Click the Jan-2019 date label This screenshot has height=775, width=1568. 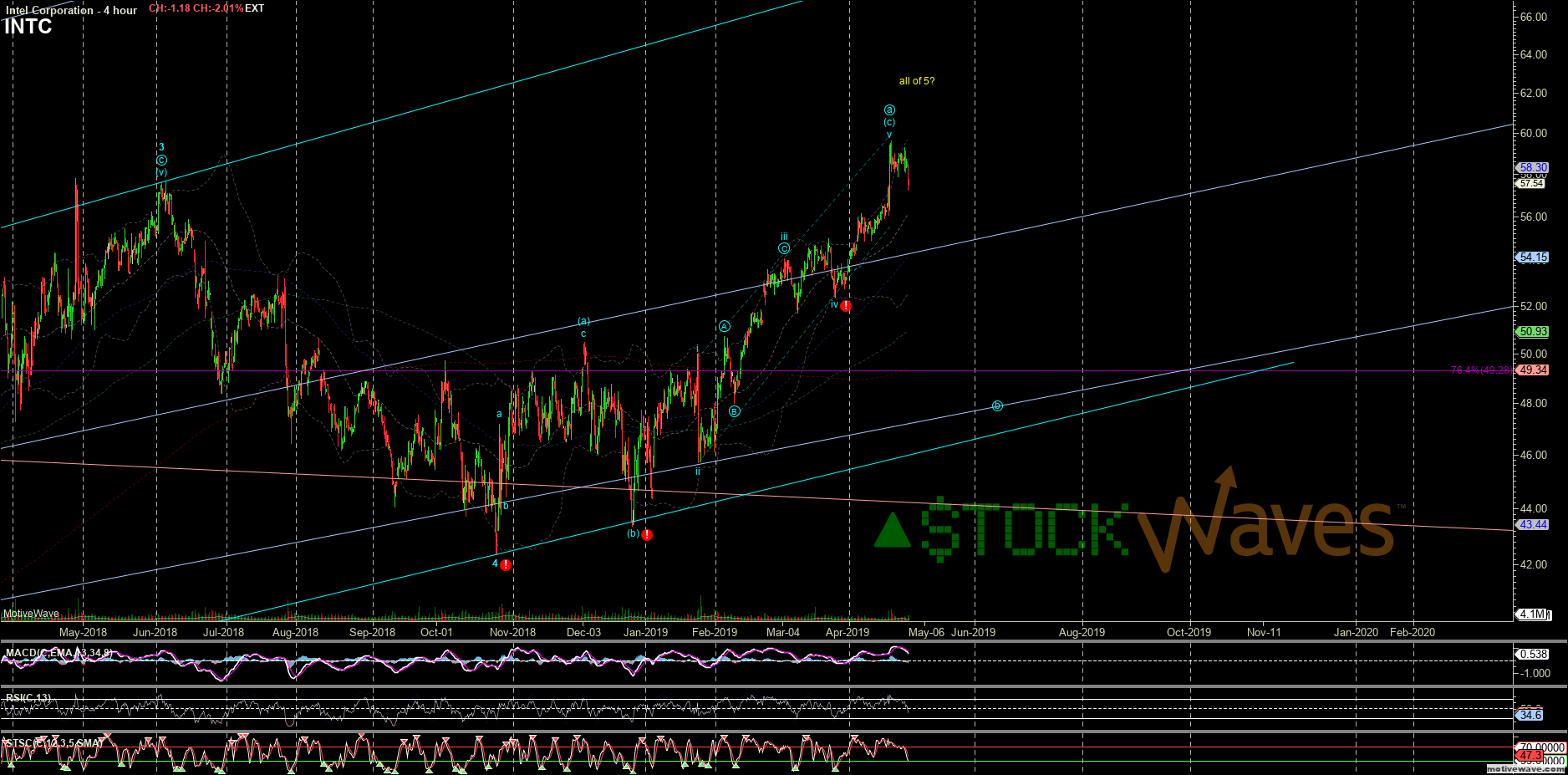pyautogui.click(x=645, y=632)
